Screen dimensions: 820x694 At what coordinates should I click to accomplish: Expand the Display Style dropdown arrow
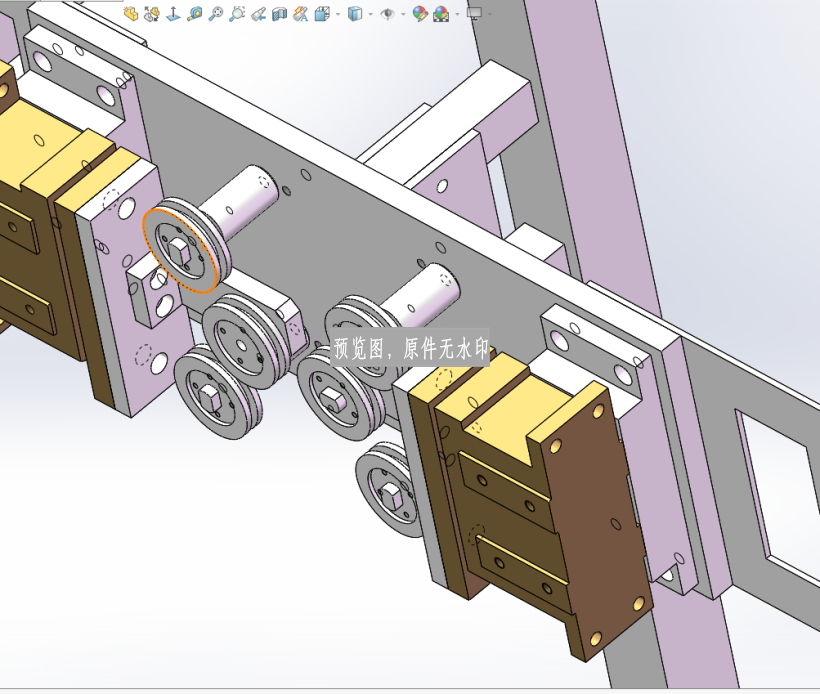click(371, 14)
